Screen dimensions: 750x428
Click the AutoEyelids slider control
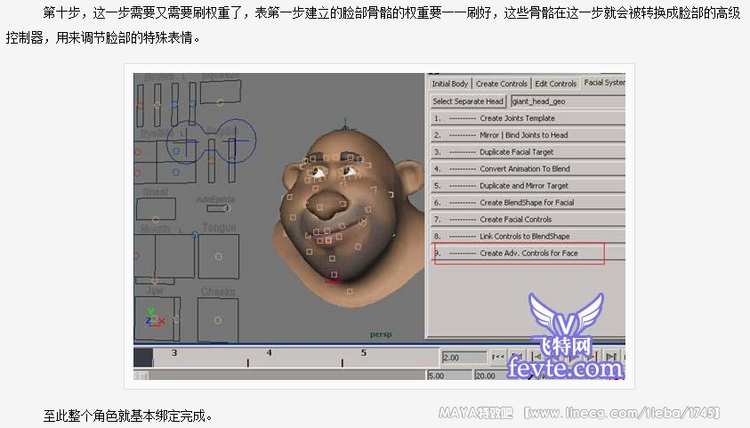point(215,210)
